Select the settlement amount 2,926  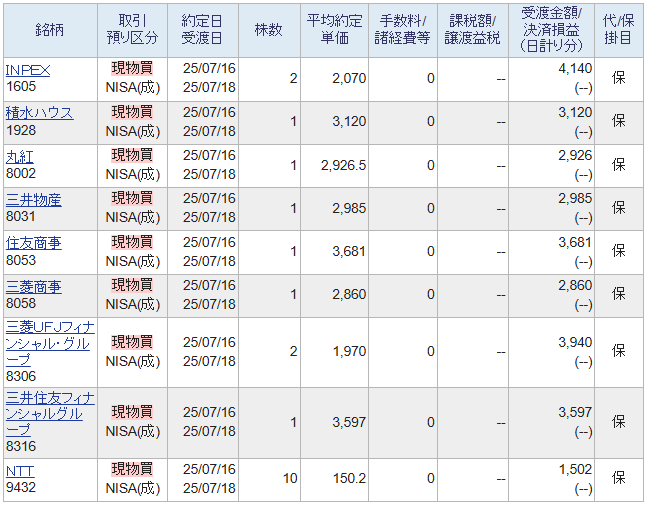click(575, 156)
